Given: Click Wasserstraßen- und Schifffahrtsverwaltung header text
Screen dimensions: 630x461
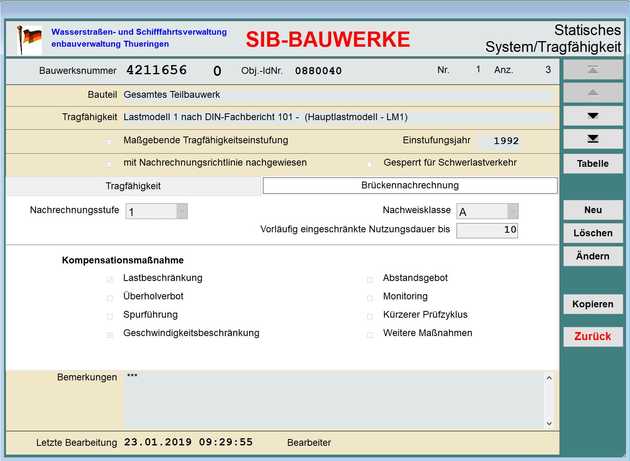Looking at the screenshot, I should [x=139, y=32].
